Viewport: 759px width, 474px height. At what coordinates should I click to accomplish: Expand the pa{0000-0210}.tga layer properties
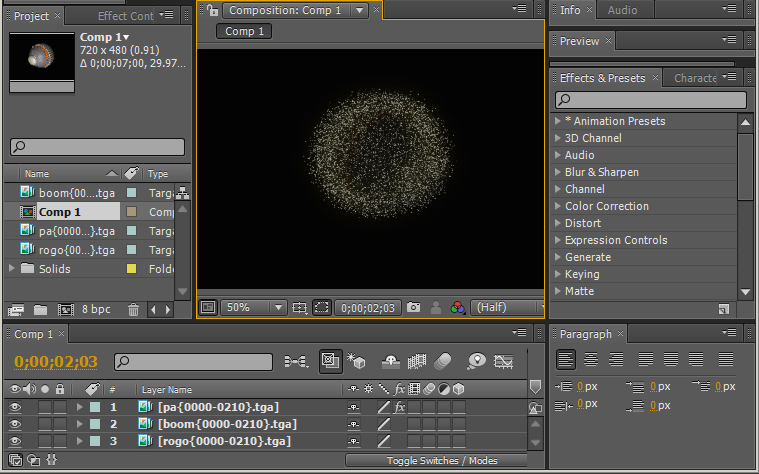[79, 407]
